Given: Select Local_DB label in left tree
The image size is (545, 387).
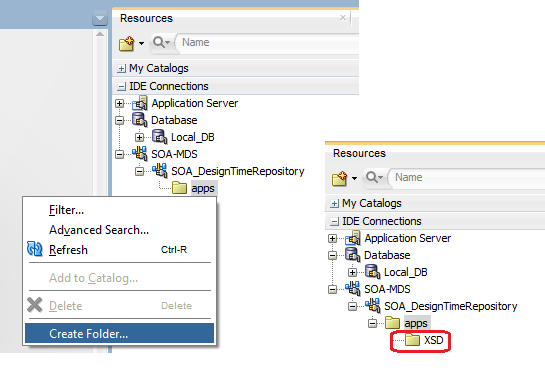Looking at the screenshot, I should tap(193, 137).
